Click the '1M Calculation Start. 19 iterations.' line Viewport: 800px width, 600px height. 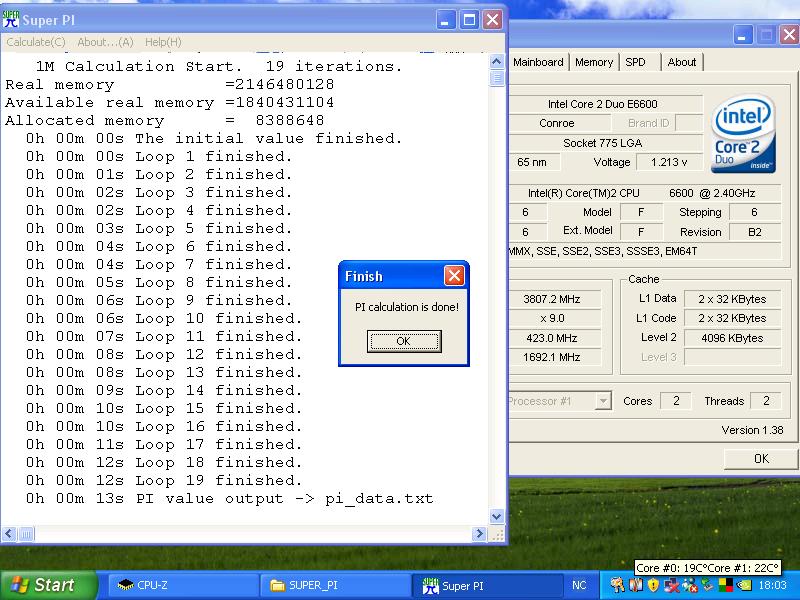pyautogui.click(x=219, y=66)
